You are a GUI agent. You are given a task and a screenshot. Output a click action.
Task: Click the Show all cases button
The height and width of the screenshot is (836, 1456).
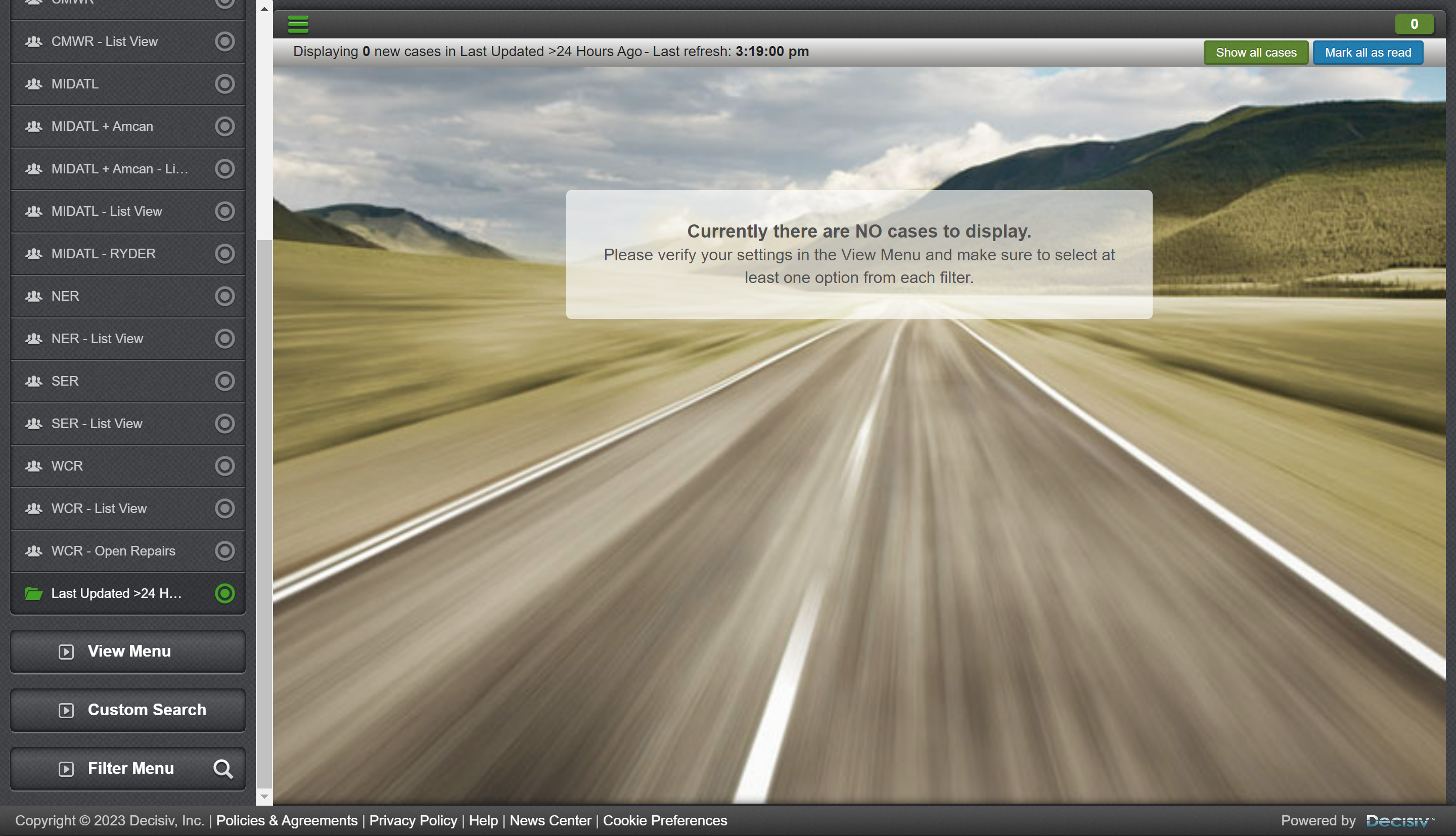click(1256, 52)
